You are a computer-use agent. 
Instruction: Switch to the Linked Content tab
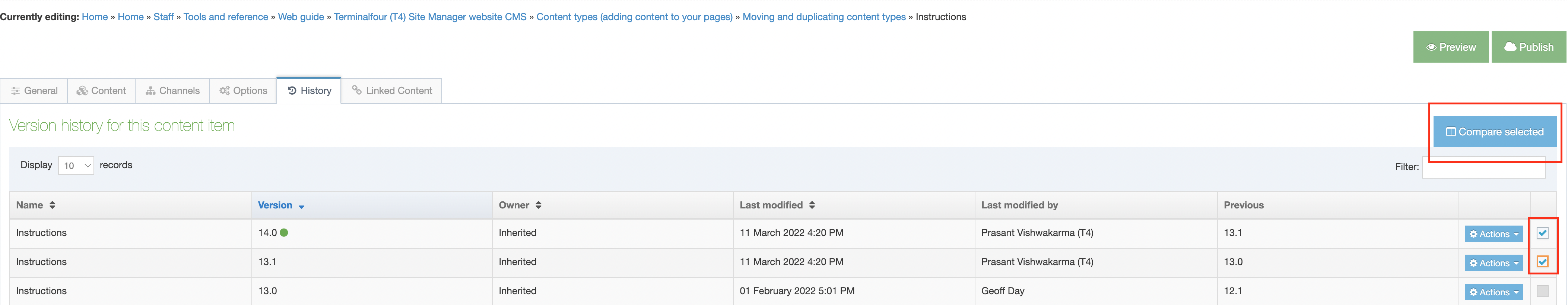point(392,91)
